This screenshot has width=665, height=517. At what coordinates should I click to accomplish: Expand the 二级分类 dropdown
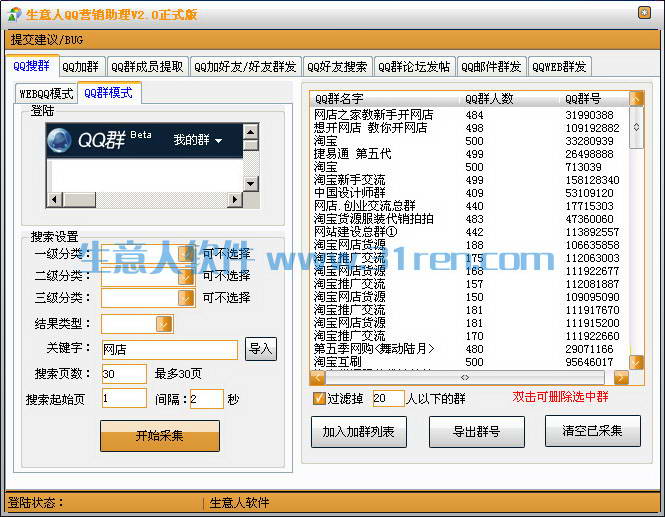[186, 275]
